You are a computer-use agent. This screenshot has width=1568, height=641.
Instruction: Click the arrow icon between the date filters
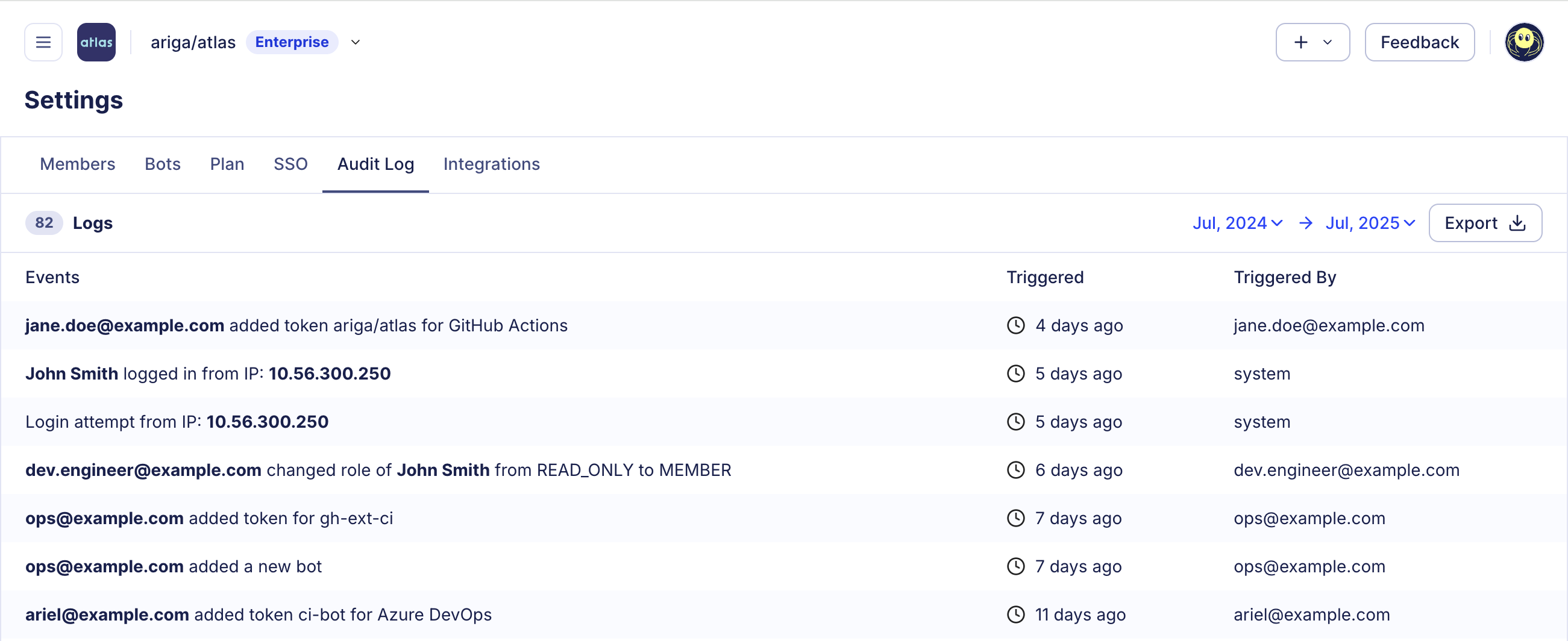pos(1305,223)
